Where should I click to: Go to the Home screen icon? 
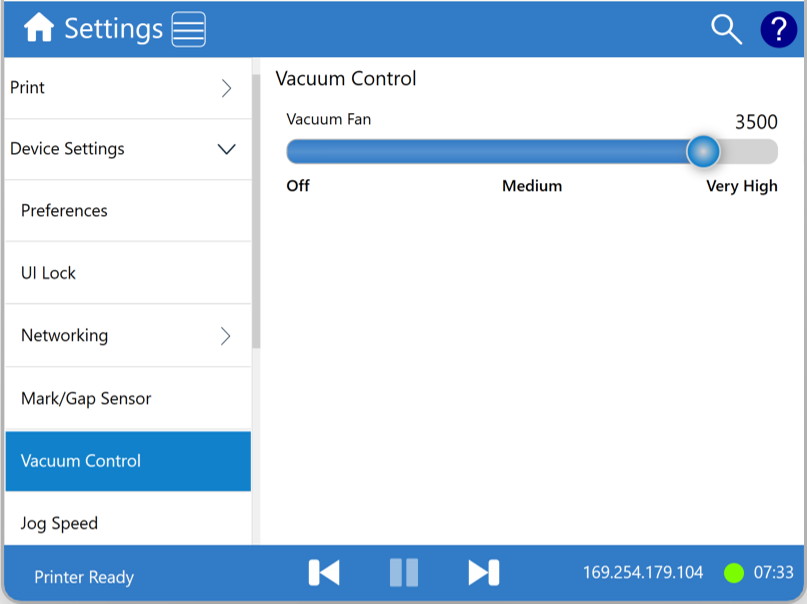(39, 29)
